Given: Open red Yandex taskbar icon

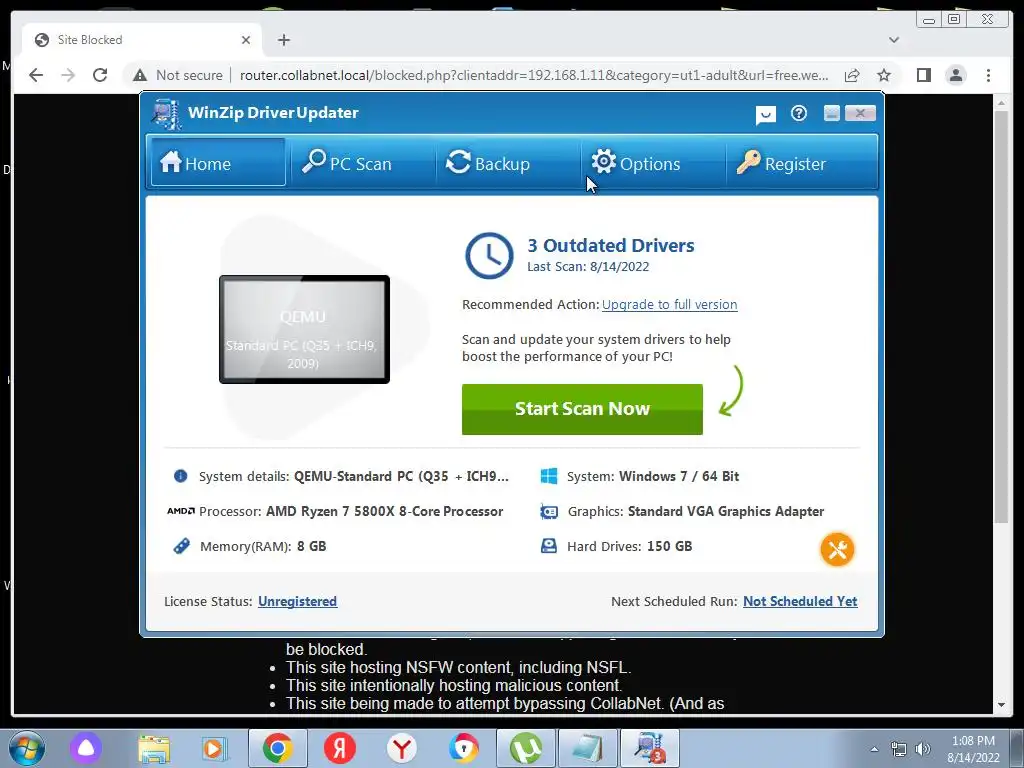Looking at the screenshot, I should pyautogui.click(x=340, y=748).
